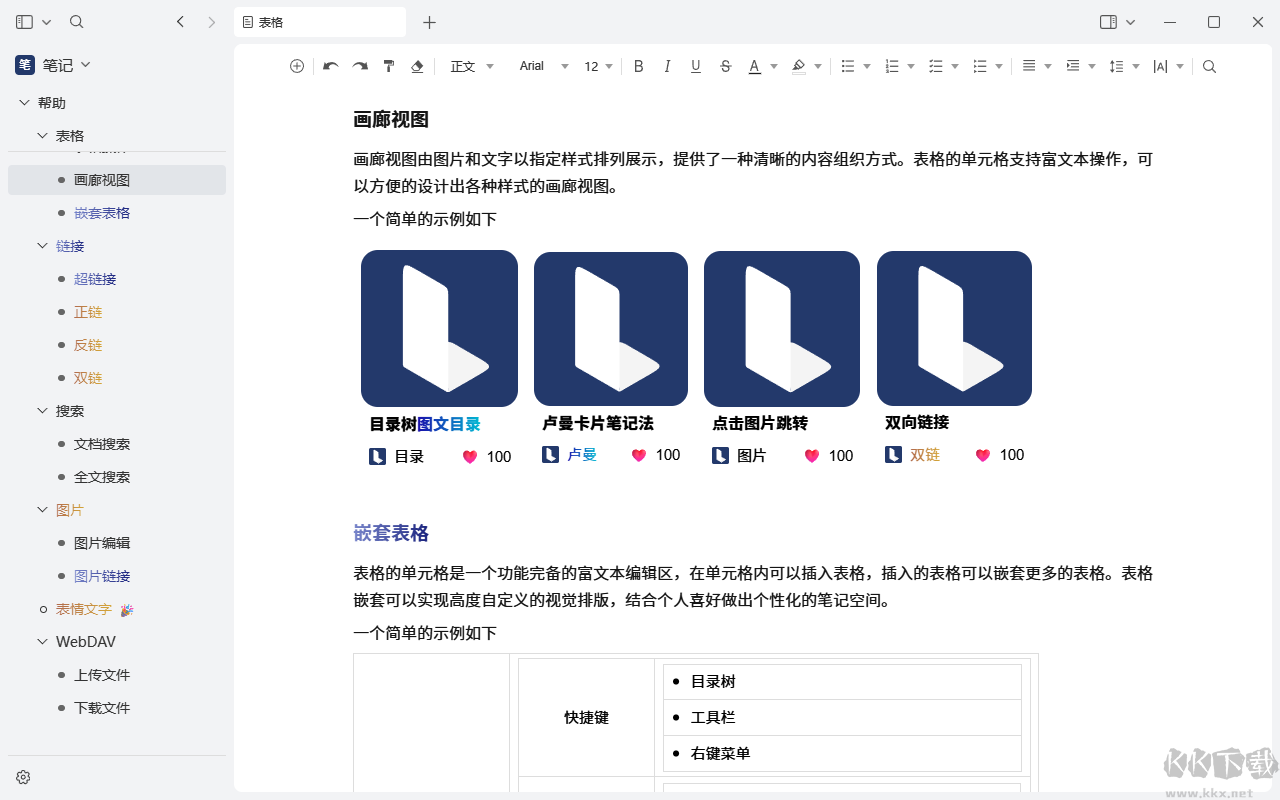Click the sidebar search magnifier icon

point(77,22)
